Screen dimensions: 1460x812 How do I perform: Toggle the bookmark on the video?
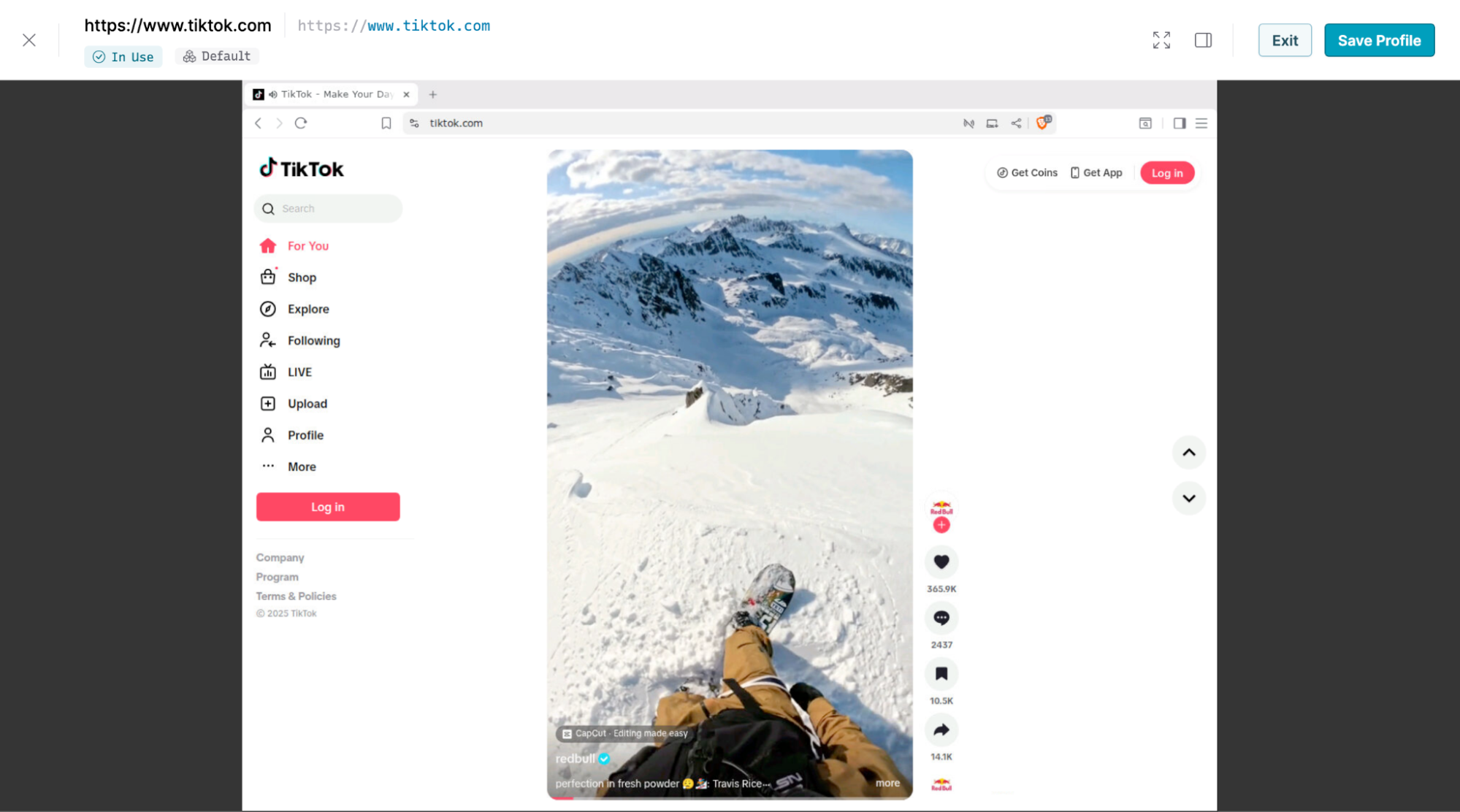click(941, 673)
